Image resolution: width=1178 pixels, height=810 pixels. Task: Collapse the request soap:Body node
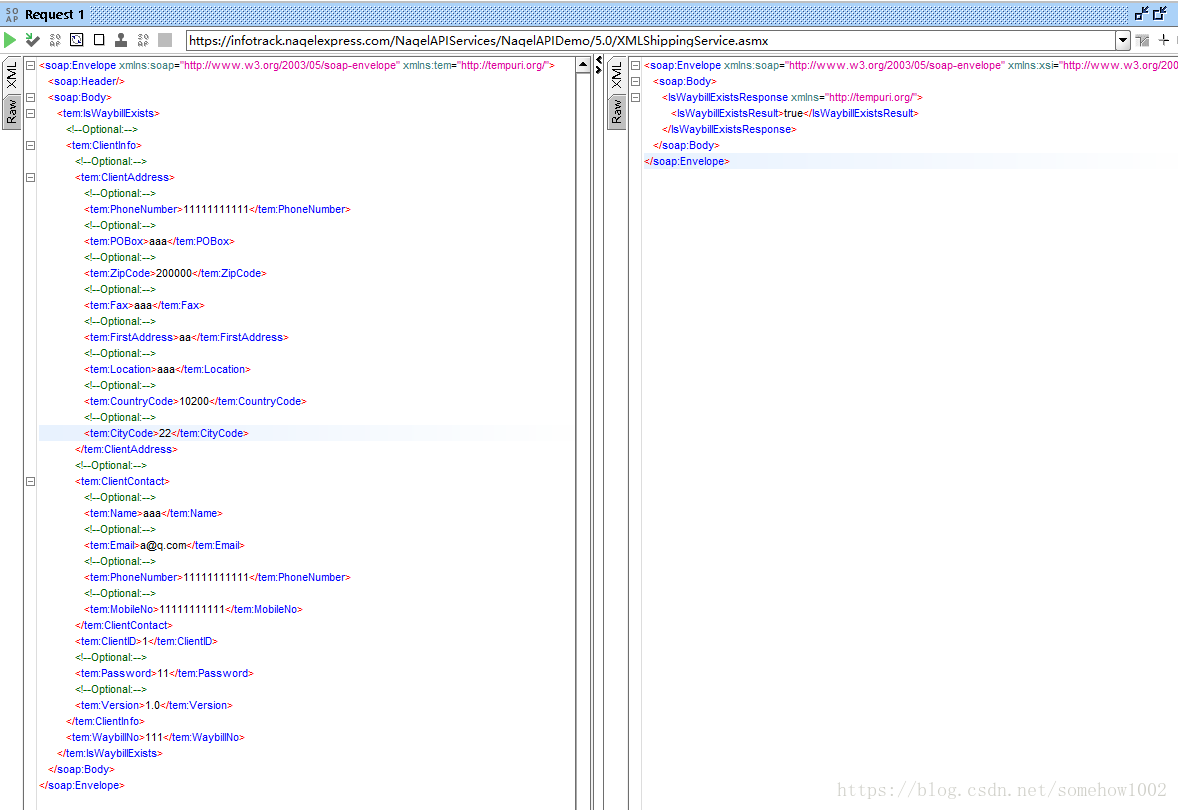pos(30,97)
